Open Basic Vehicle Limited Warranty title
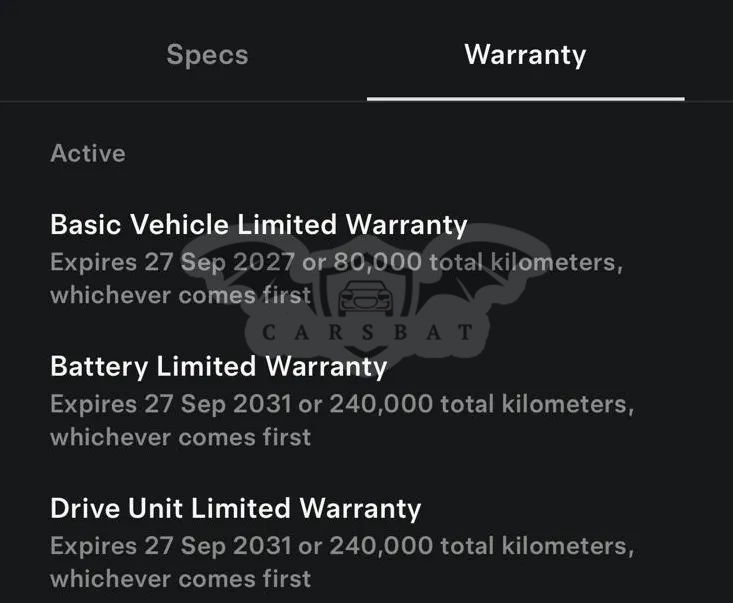 coord(258,224)
